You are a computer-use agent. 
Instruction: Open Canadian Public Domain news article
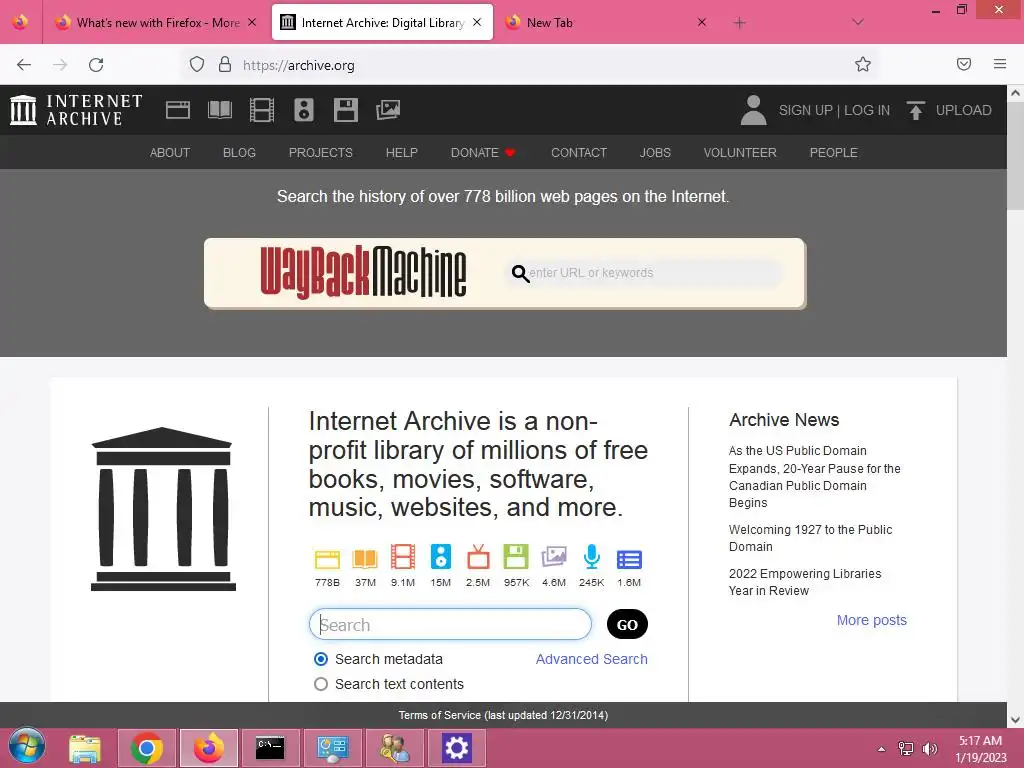pos(814,477)
